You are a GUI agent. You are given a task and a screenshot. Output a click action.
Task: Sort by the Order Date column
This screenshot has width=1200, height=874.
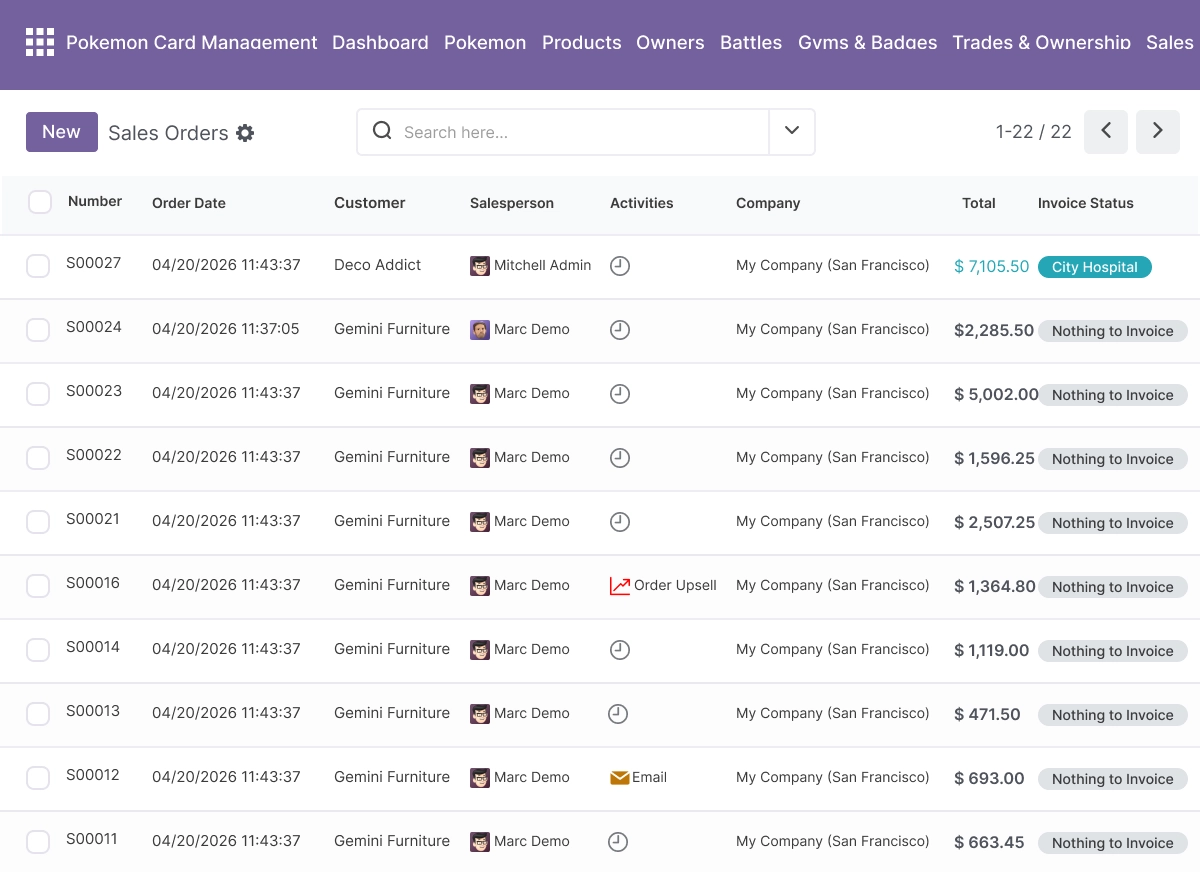[189, 203]
